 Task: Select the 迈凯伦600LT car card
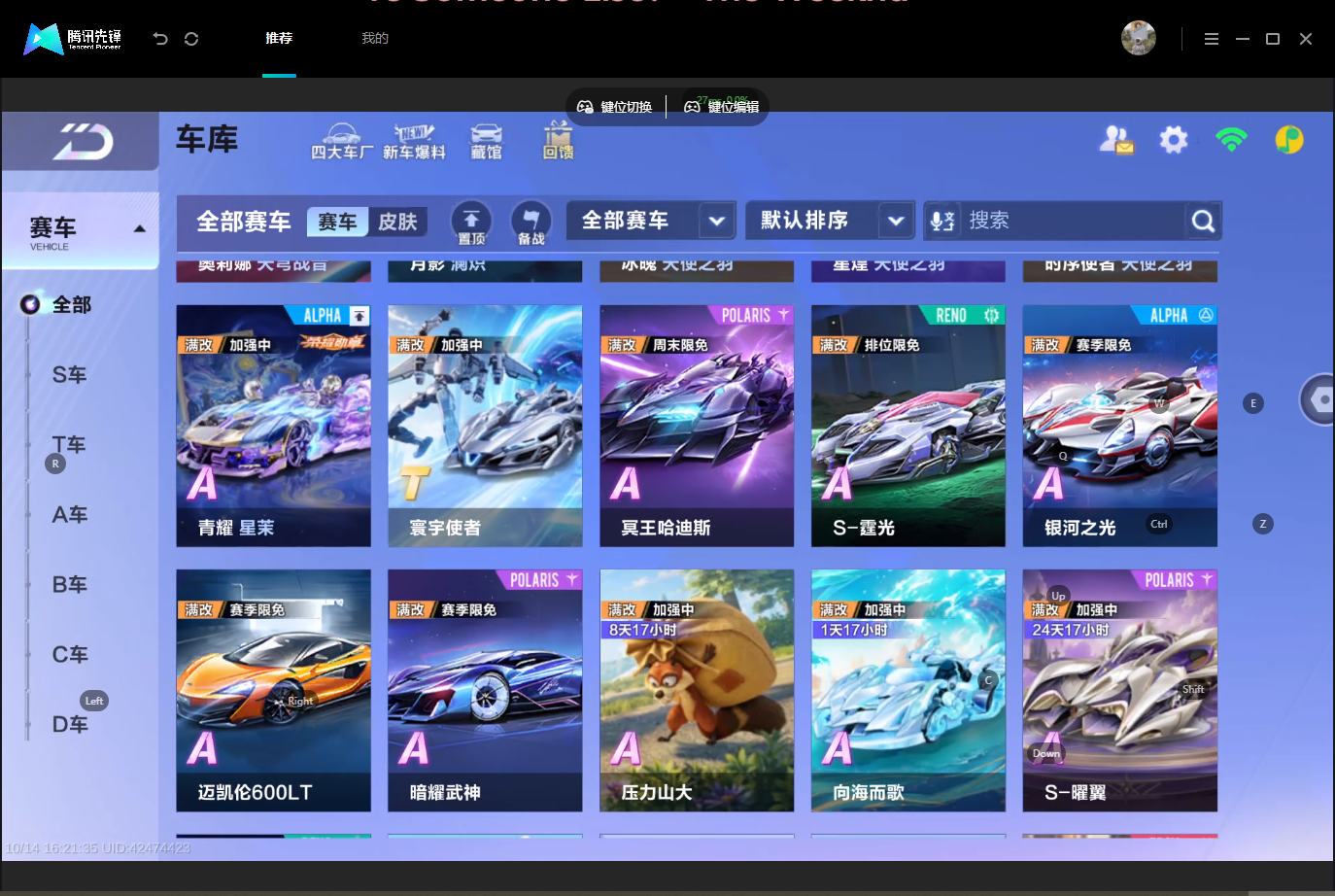273,690
